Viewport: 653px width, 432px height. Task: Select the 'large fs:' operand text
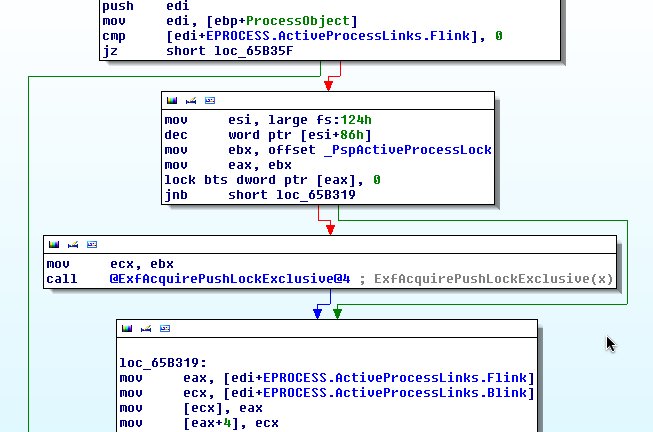point(304,120)
